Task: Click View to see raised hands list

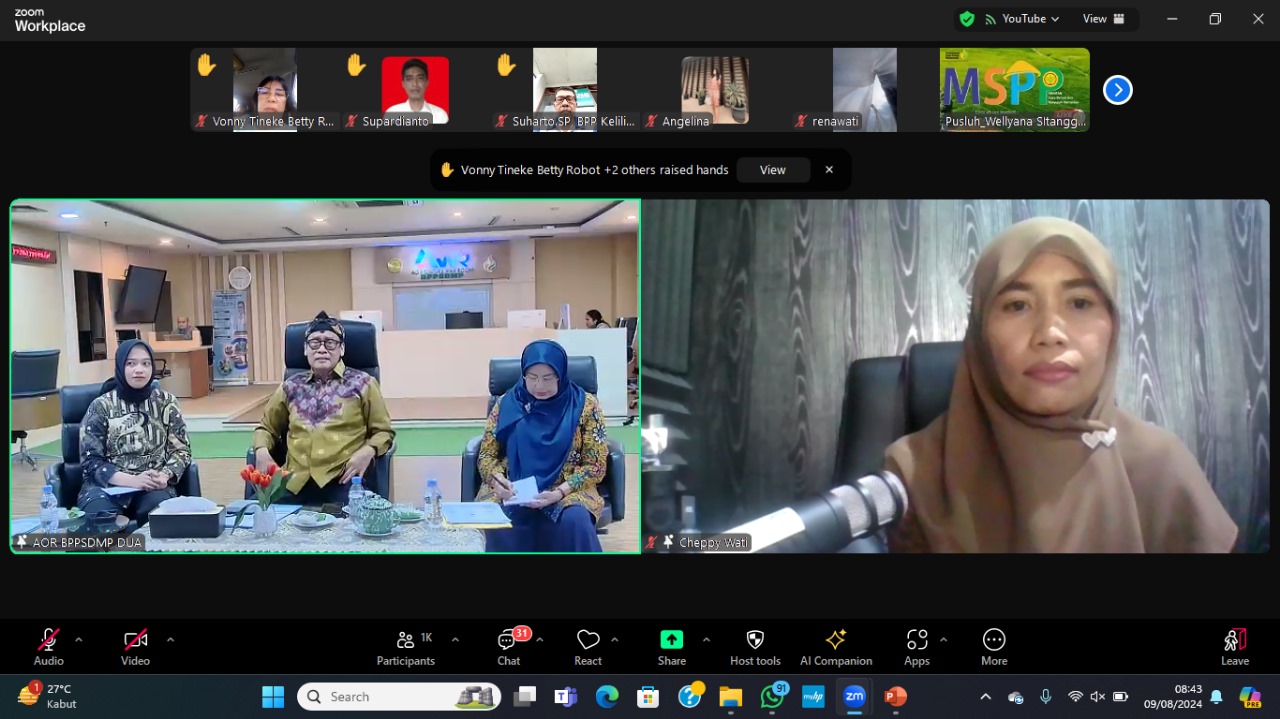Action: [772, 170]
